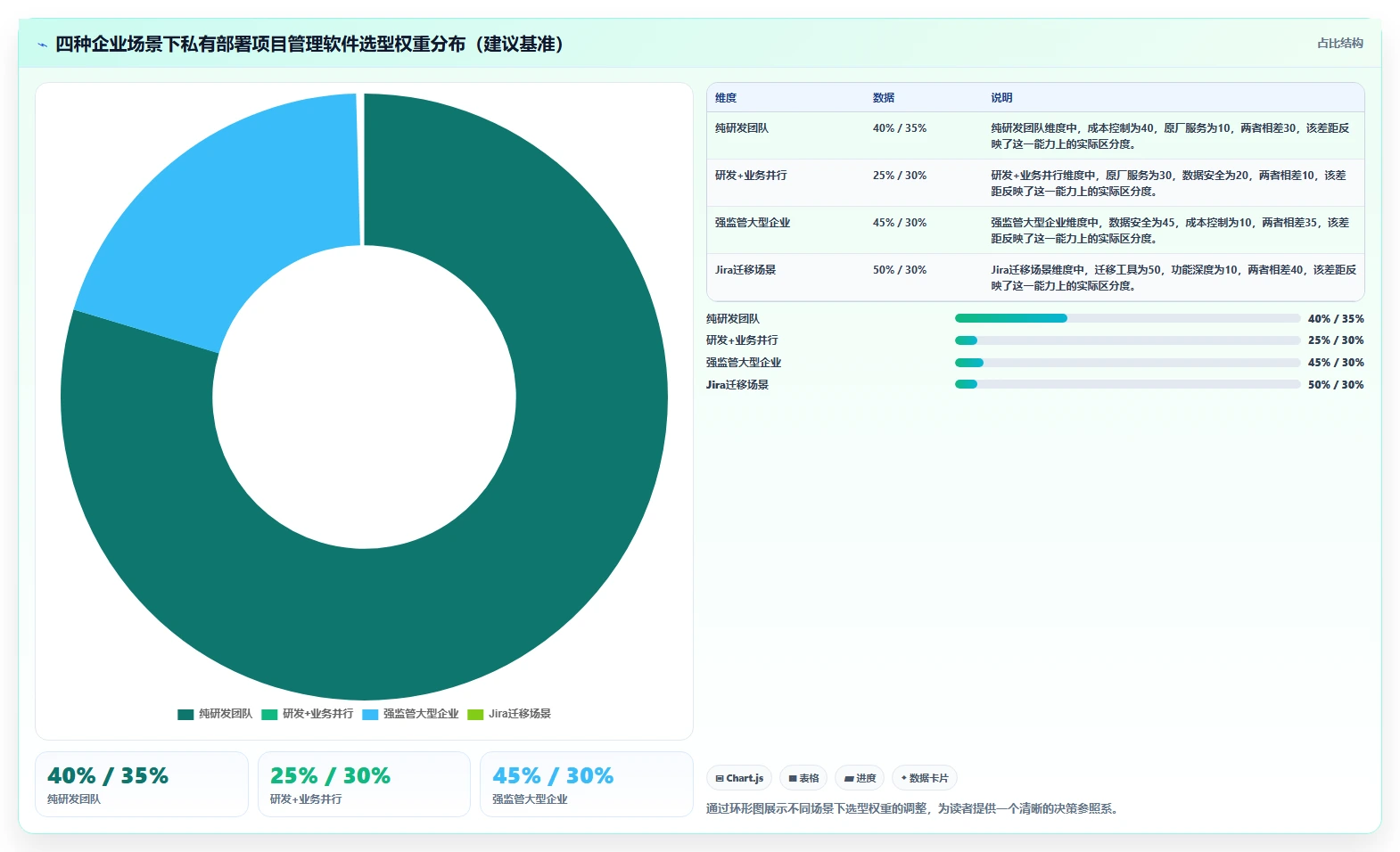
Task: Click the icon before the chart title
Action: [42, 45]
